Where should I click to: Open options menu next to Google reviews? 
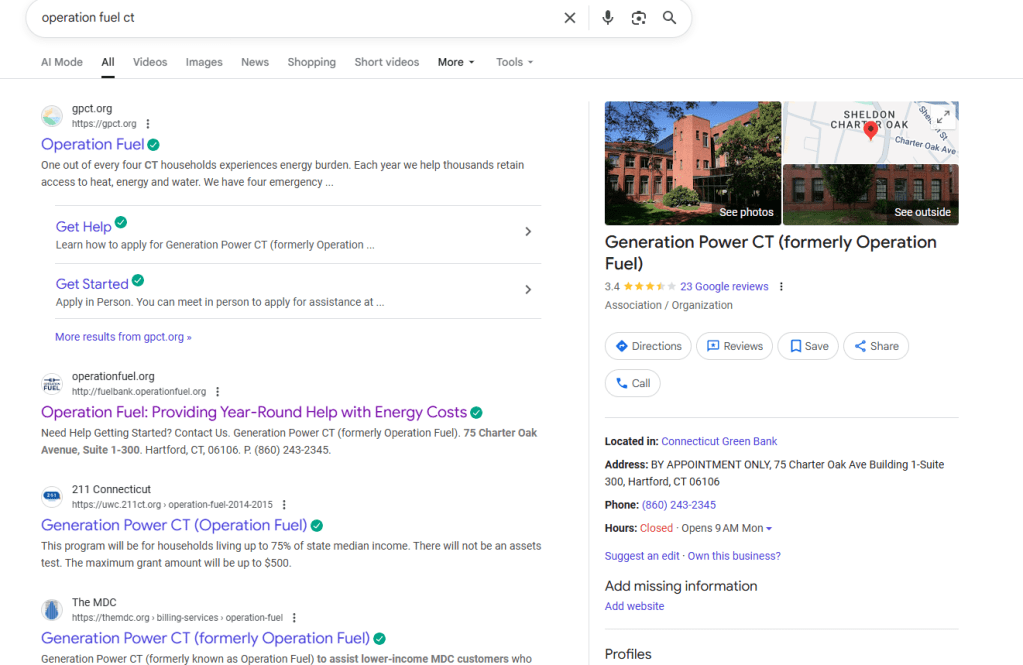tap(781, 287)
